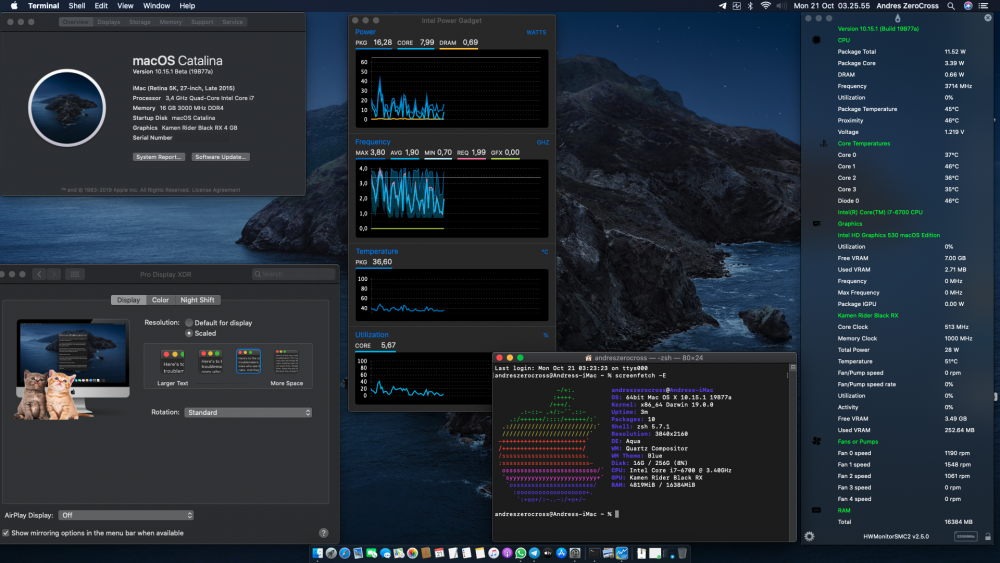The height and width of the screenshot is (563, 1000).
Task: Open Podcasts purple icon in Dock
Action: (507, 553)
